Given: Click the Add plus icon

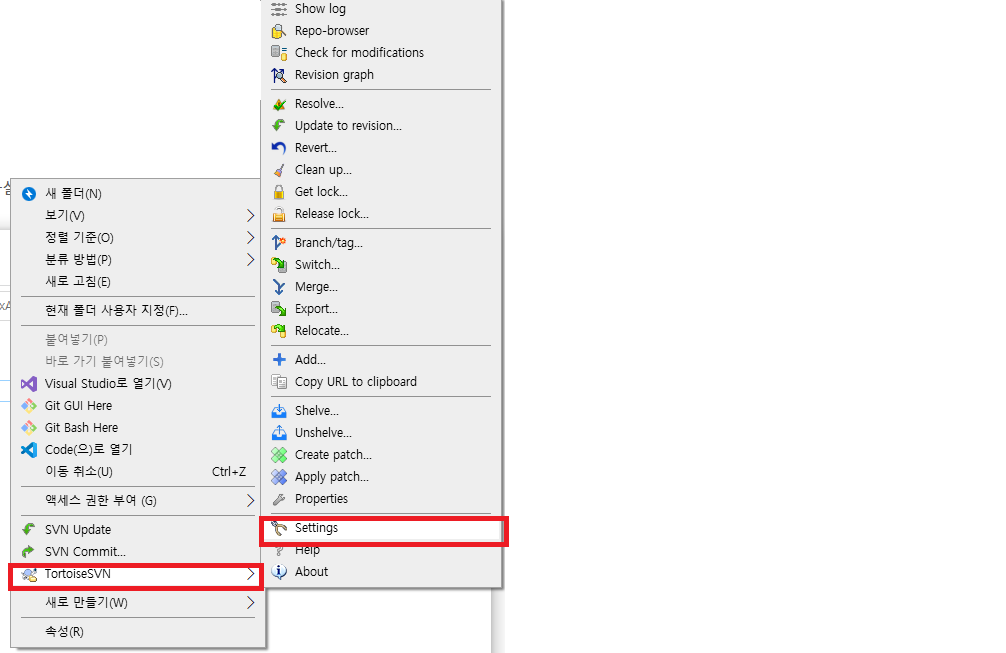Looking at the screenshot, I should click(x=278, y=359).
